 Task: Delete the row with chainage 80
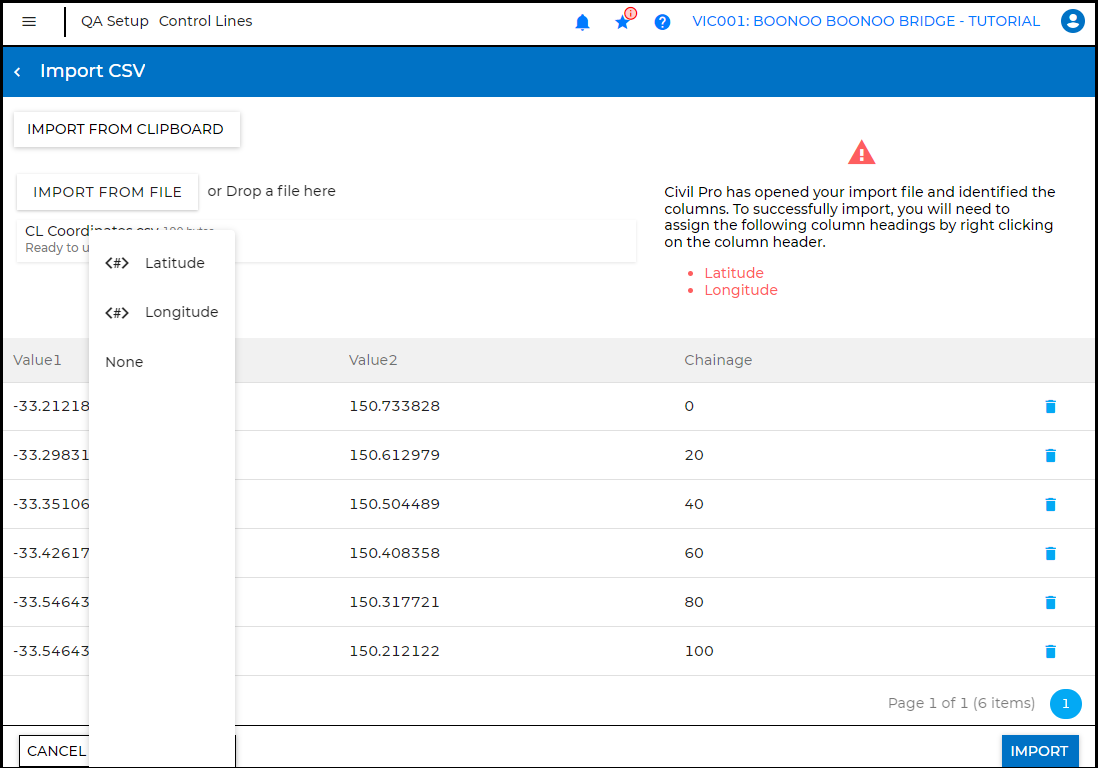click(x=1050, y=603)
